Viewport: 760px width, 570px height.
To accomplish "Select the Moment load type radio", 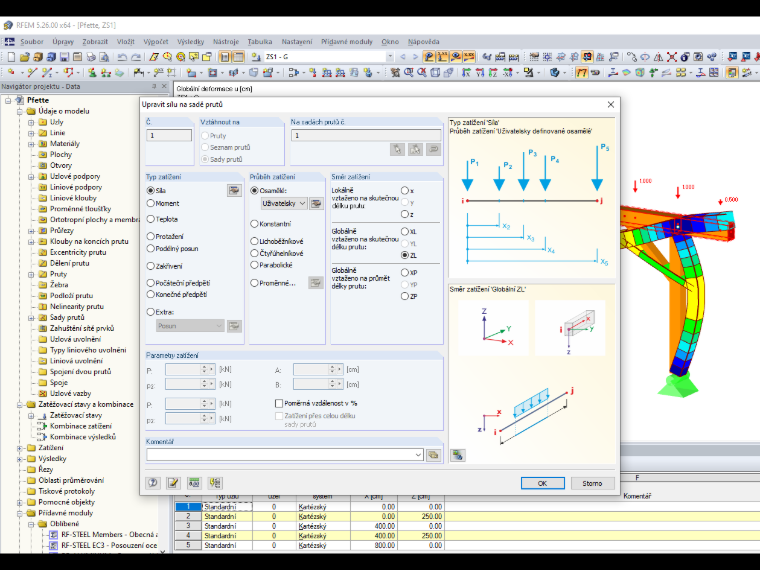I will (x=151, y=204).
